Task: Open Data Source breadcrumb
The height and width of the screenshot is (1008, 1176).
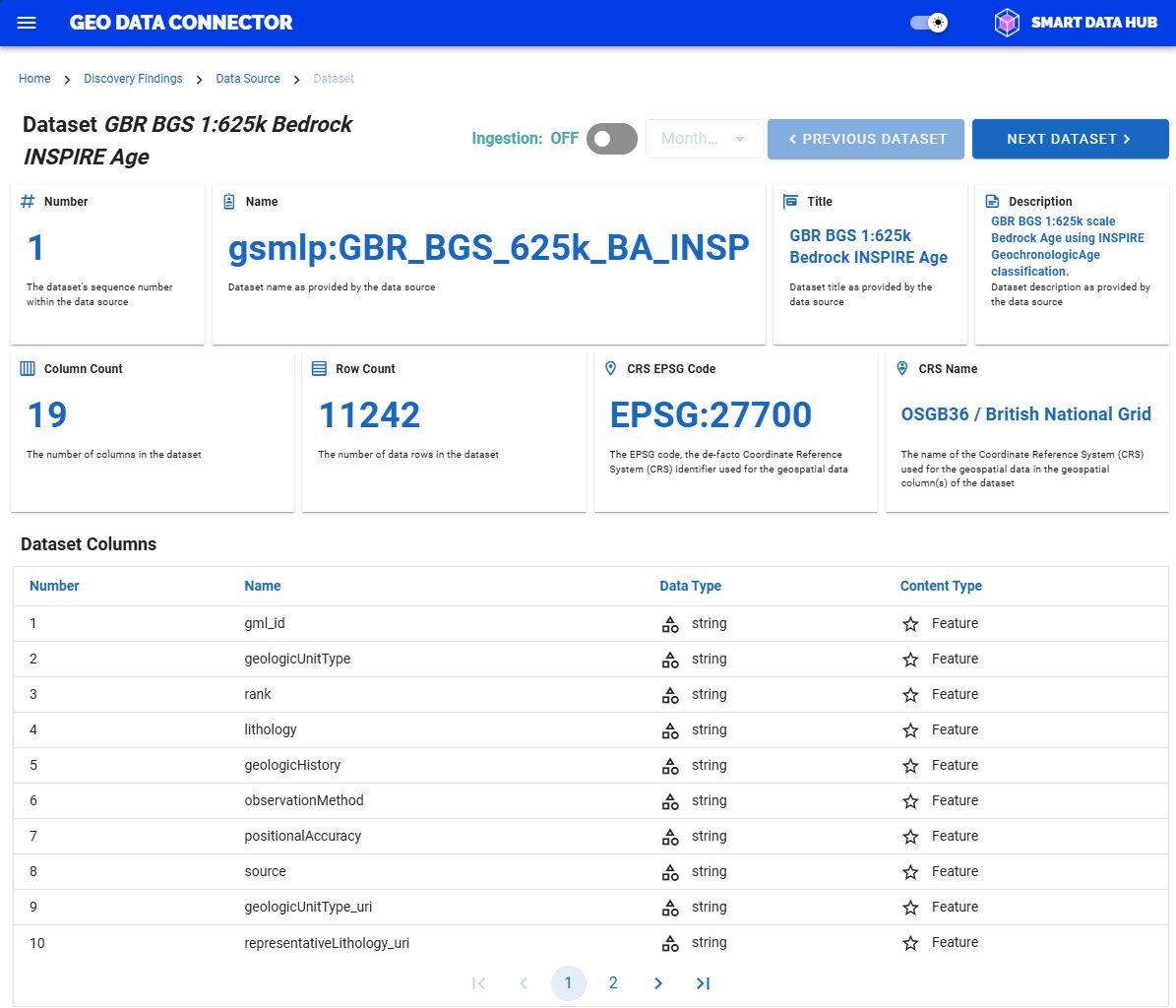Action: click(247, 79)
